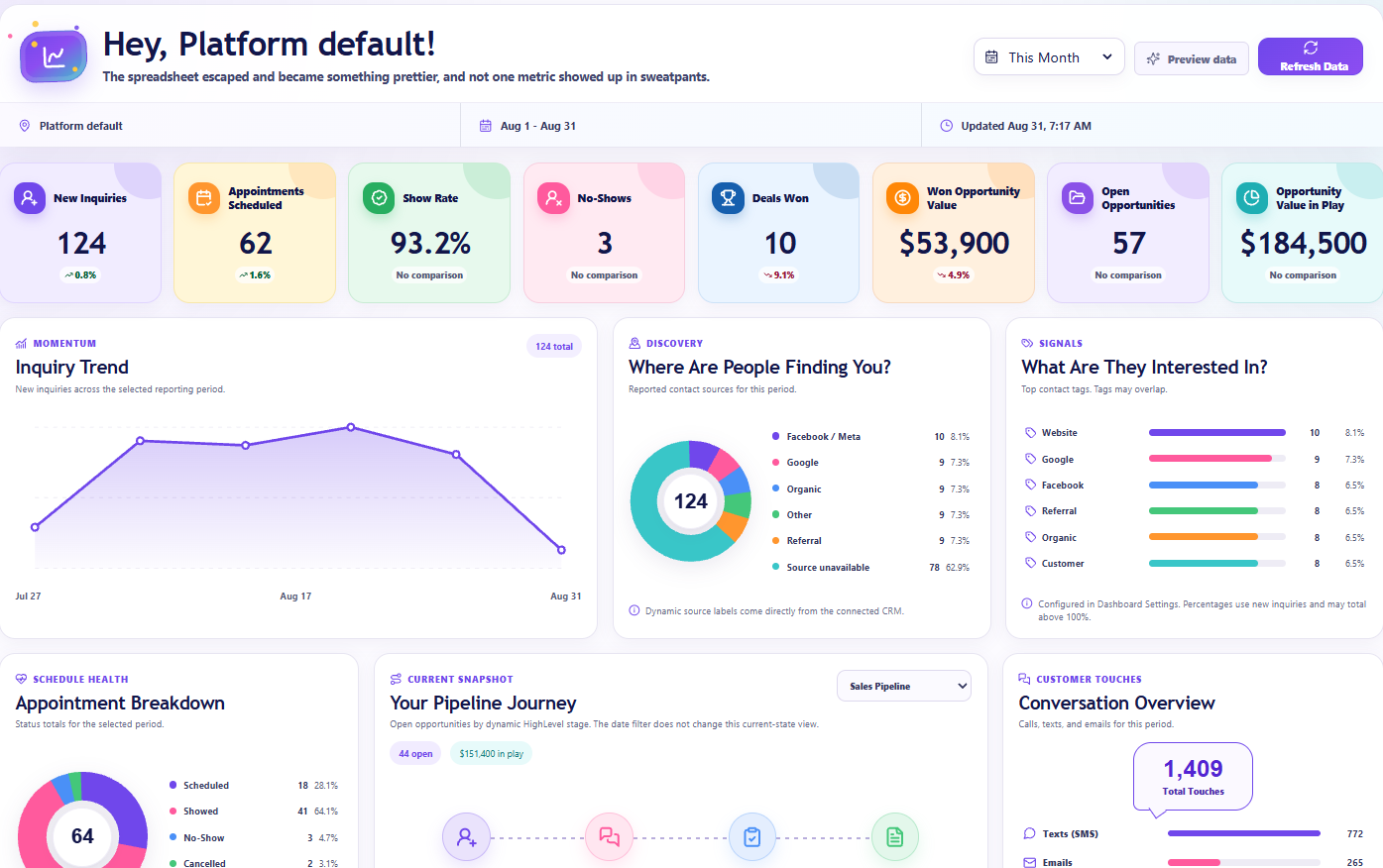Screen dimensions: 1383x868
Task: Click the Customer tag row
Action: (1195, 564)
